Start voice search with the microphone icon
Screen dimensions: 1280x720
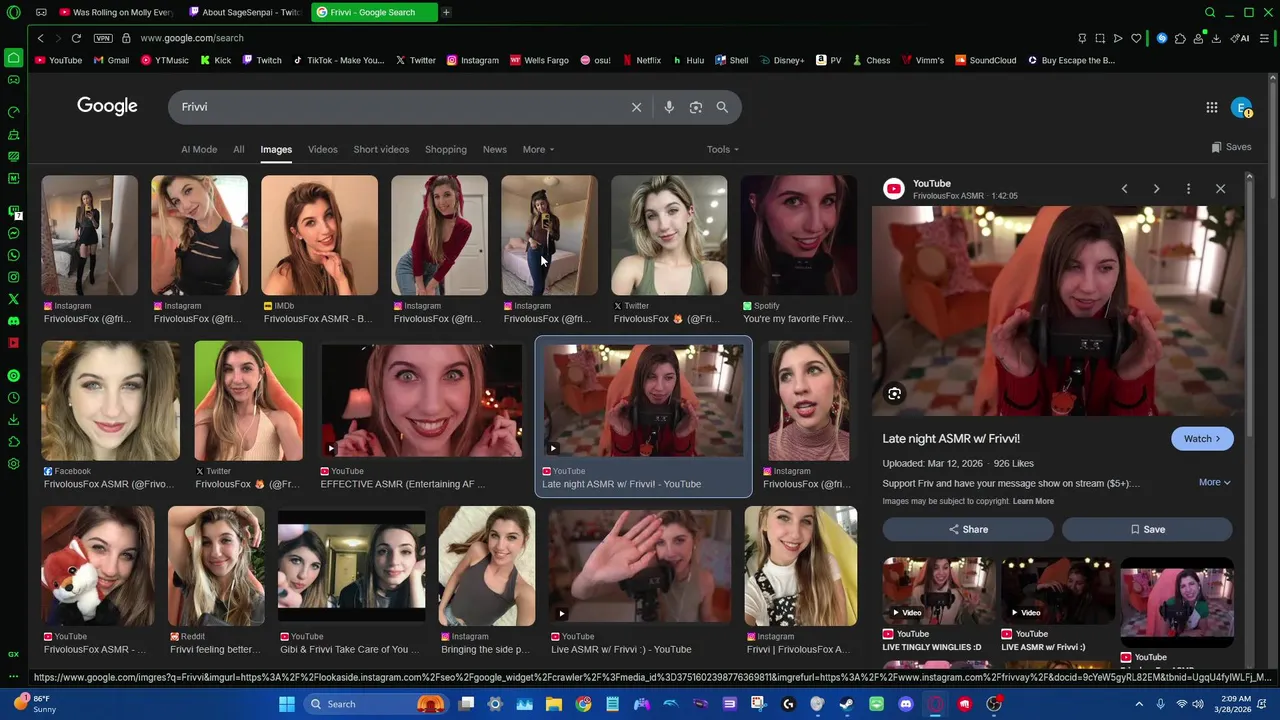(669, 107)
